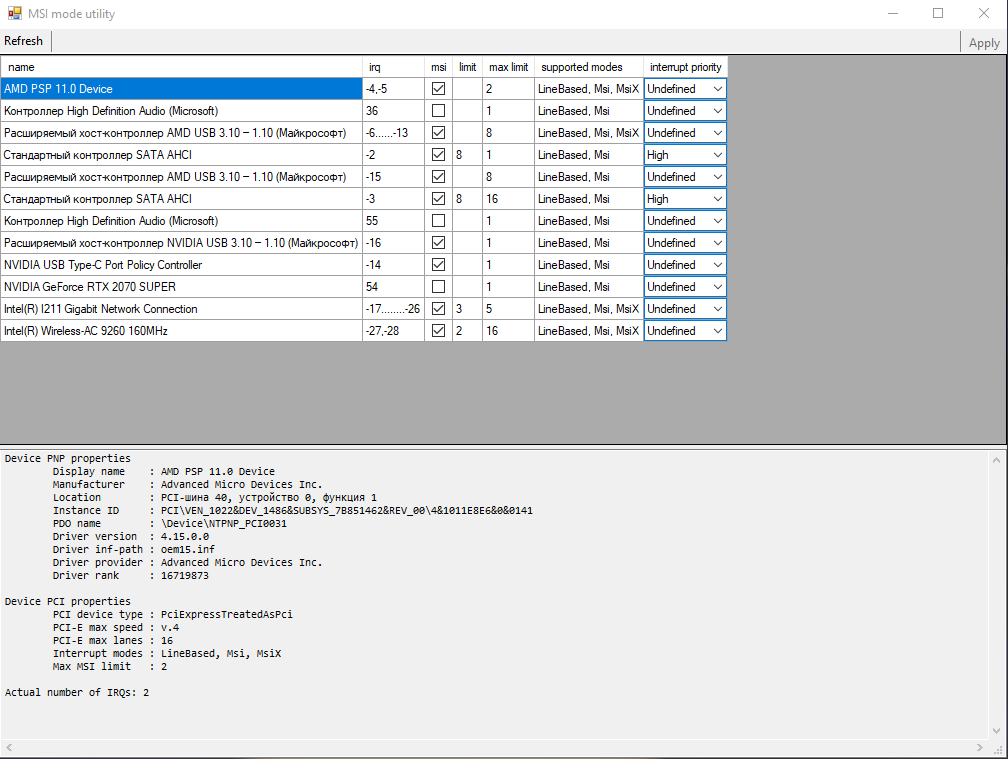The image size is (1008, 759).
Task: Click max limit cell of Intel Wireless-AC row
Action: (x=508, y=331)
